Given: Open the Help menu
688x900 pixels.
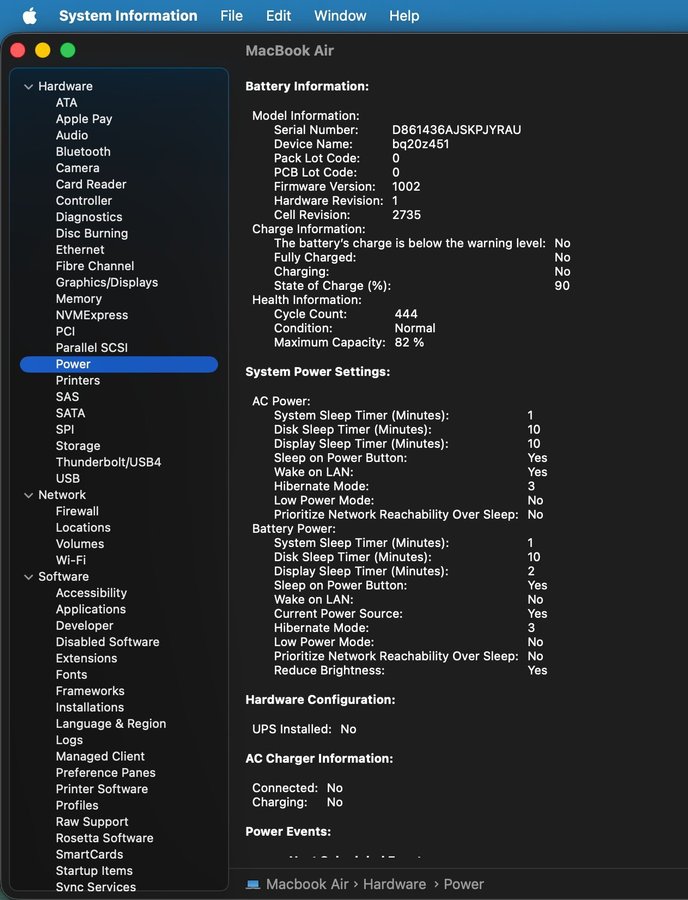Looking at the screenshot, I should coord(404,16).
